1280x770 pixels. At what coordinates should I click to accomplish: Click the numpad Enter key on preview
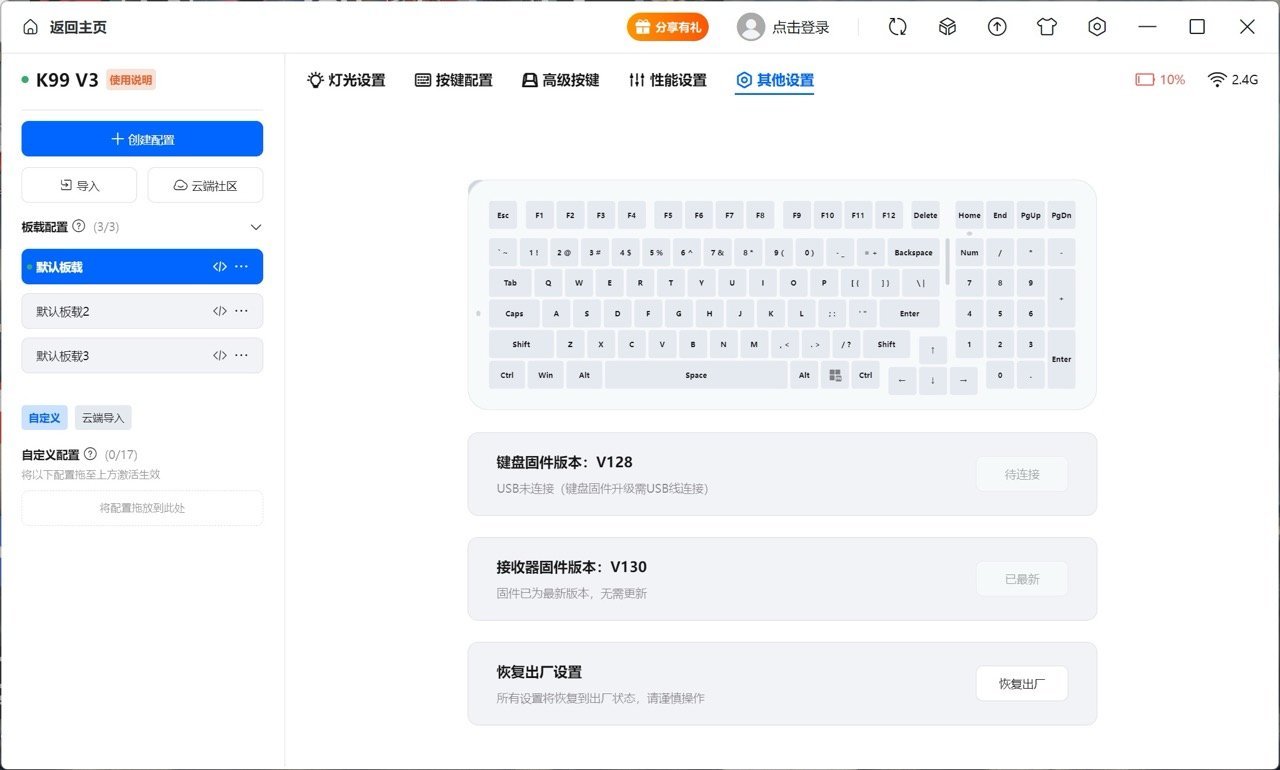coord(1061,359)
